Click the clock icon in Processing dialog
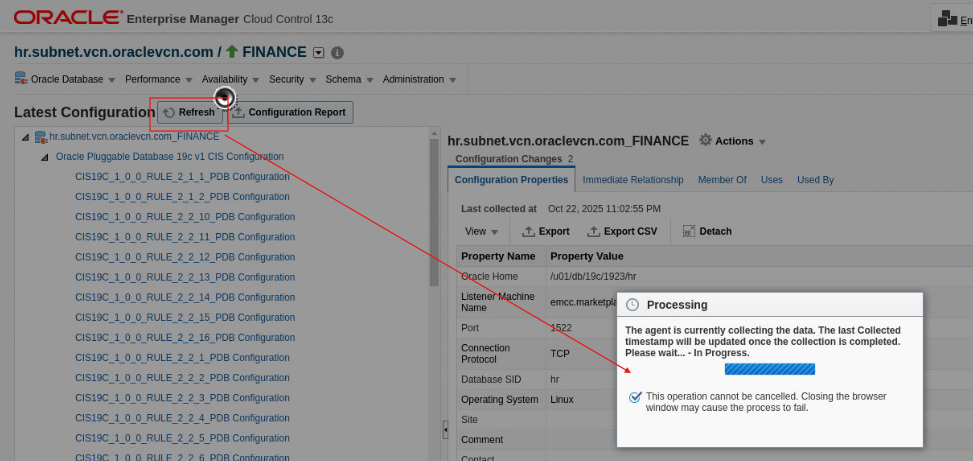 pos(632,305)
